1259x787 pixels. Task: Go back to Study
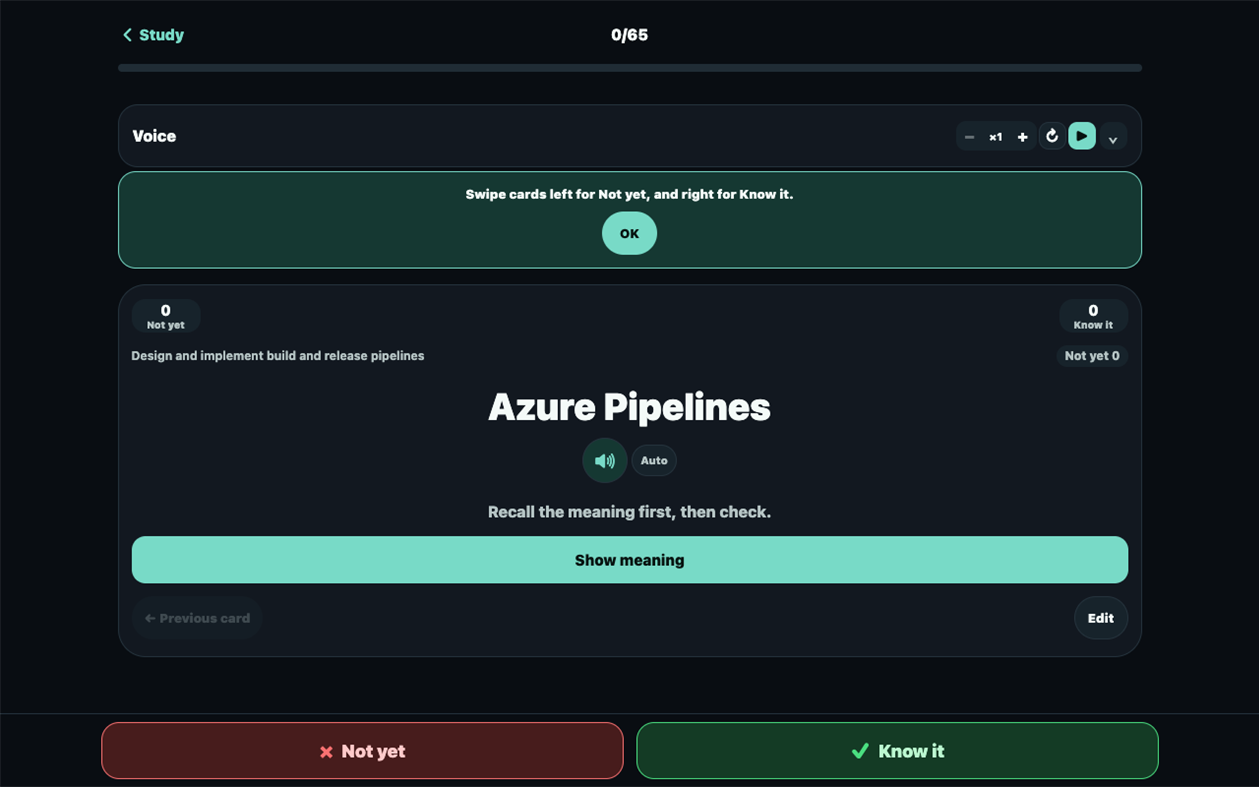pyautogui.click(x=153, y=35)
